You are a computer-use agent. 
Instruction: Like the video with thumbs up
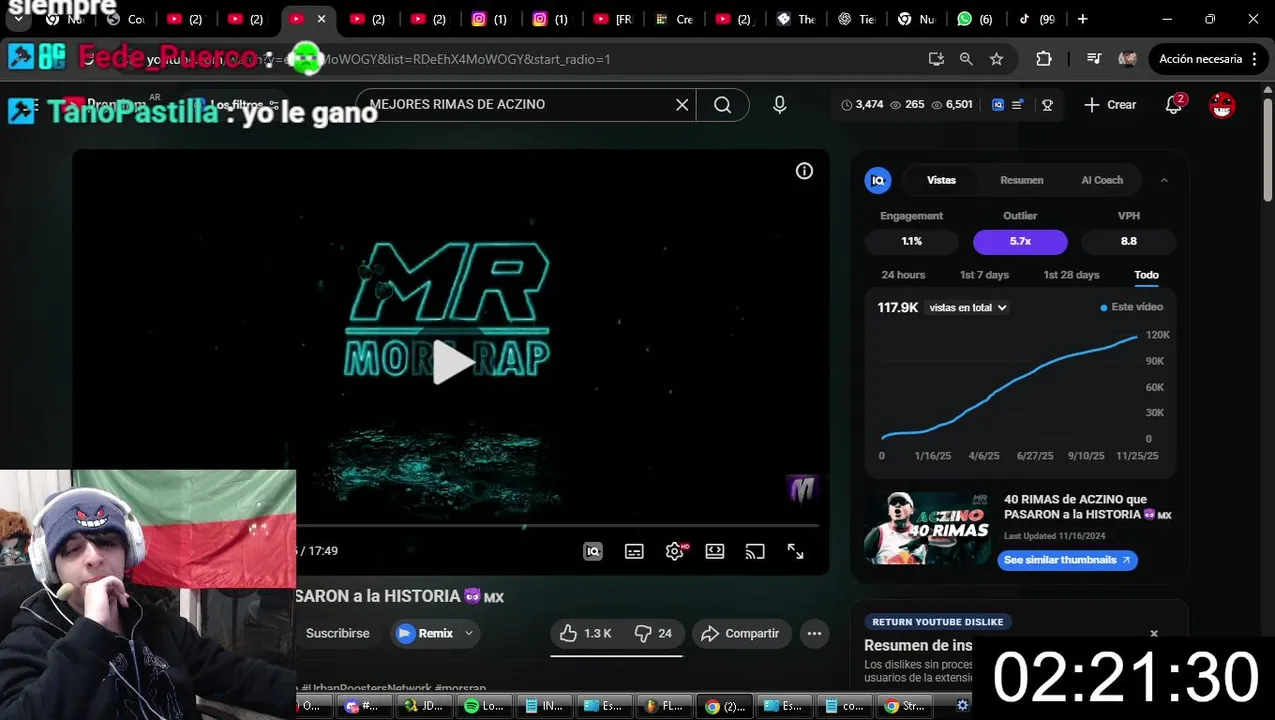585,633
